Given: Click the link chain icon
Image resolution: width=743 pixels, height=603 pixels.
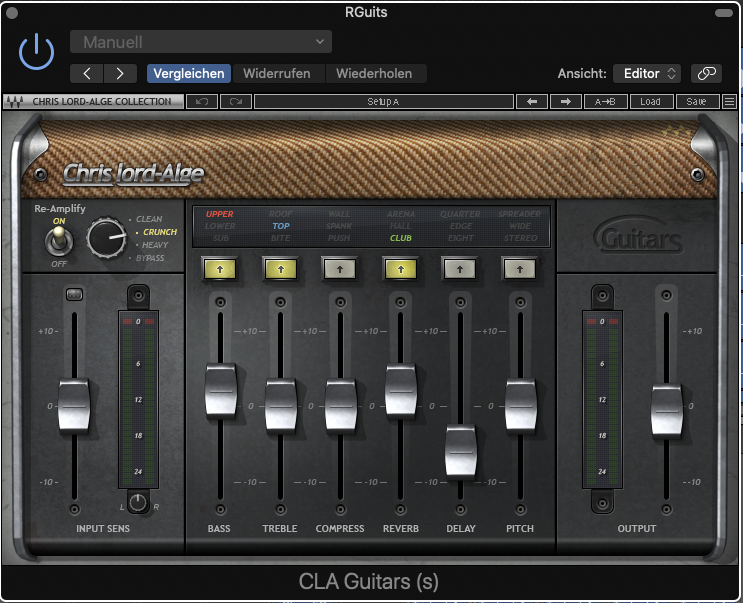Looking at the screenshot, I should tap(706, 73).
